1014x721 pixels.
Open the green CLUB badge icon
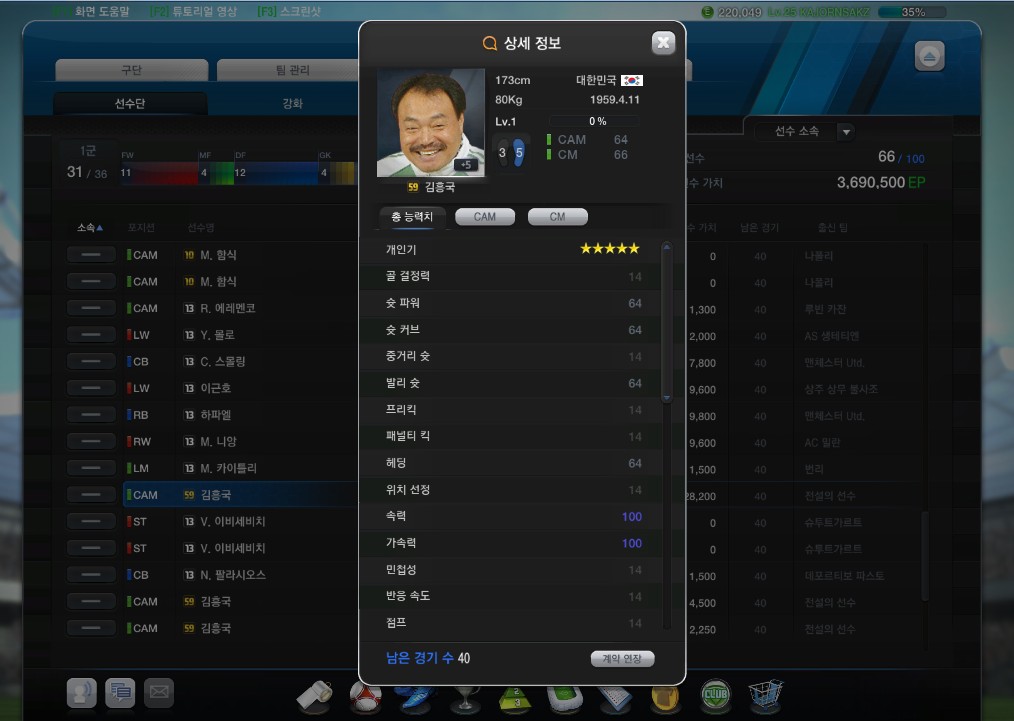point(715,695)
